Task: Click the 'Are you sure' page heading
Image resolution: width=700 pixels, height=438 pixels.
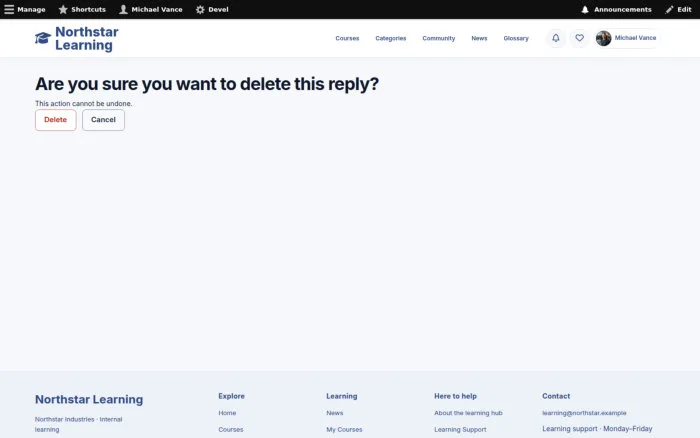Action: 207,84
